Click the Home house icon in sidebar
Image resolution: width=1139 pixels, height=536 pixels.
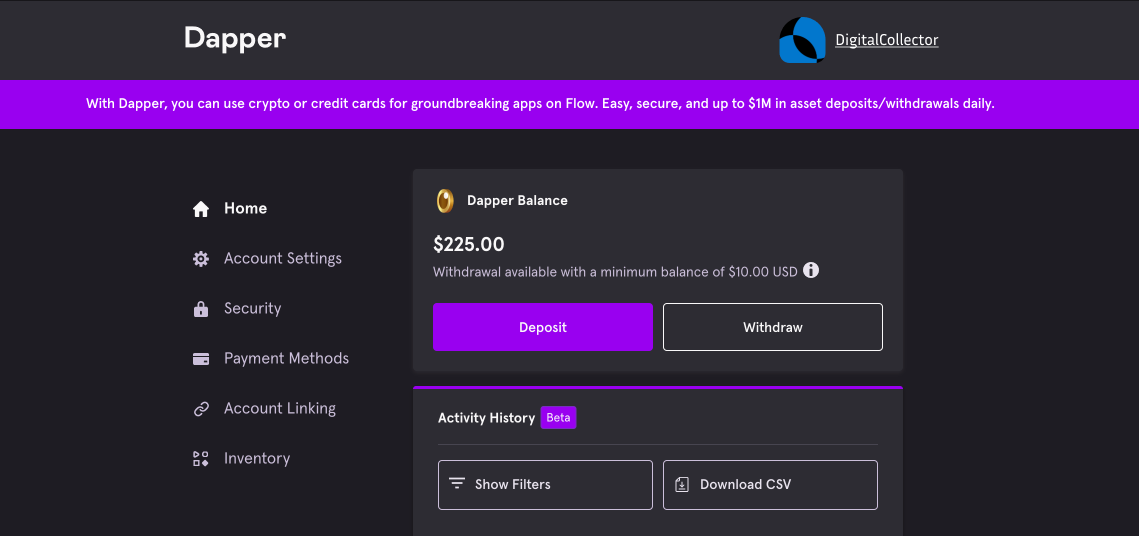pos(201,209)
